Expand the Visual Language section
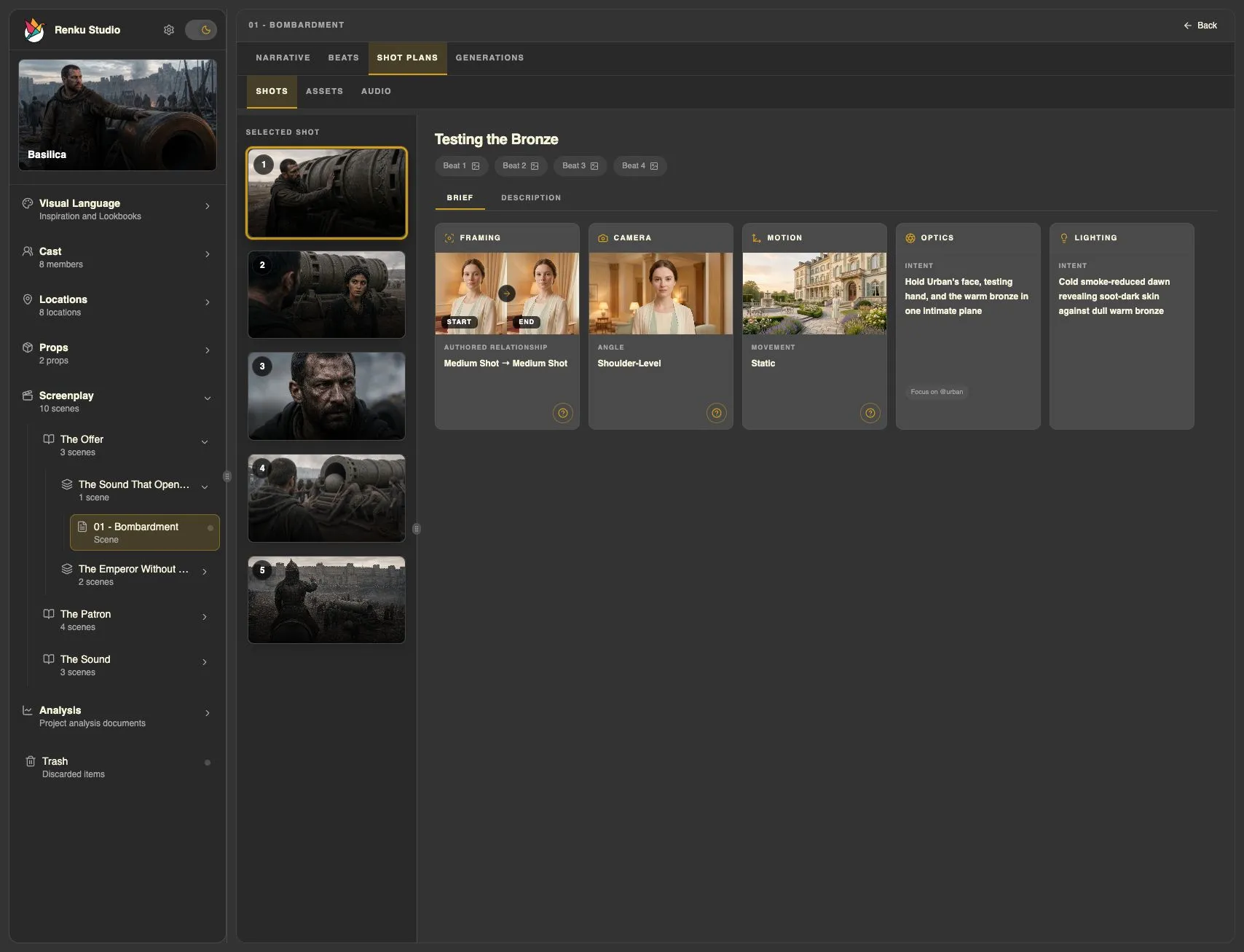 [208, 206]
